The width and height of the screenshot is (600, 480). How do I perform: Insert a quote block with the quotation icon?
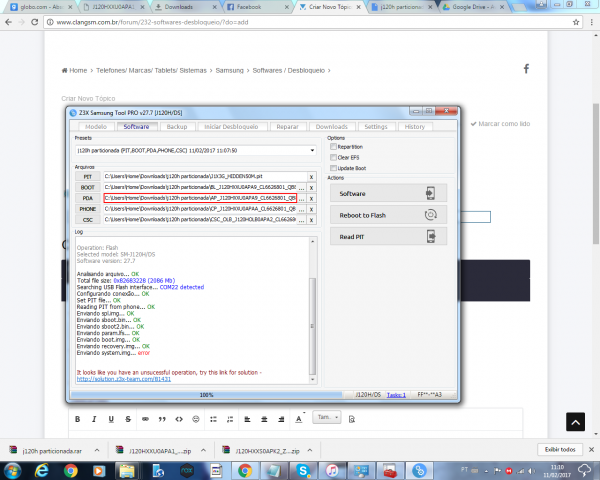coord(162,419)
